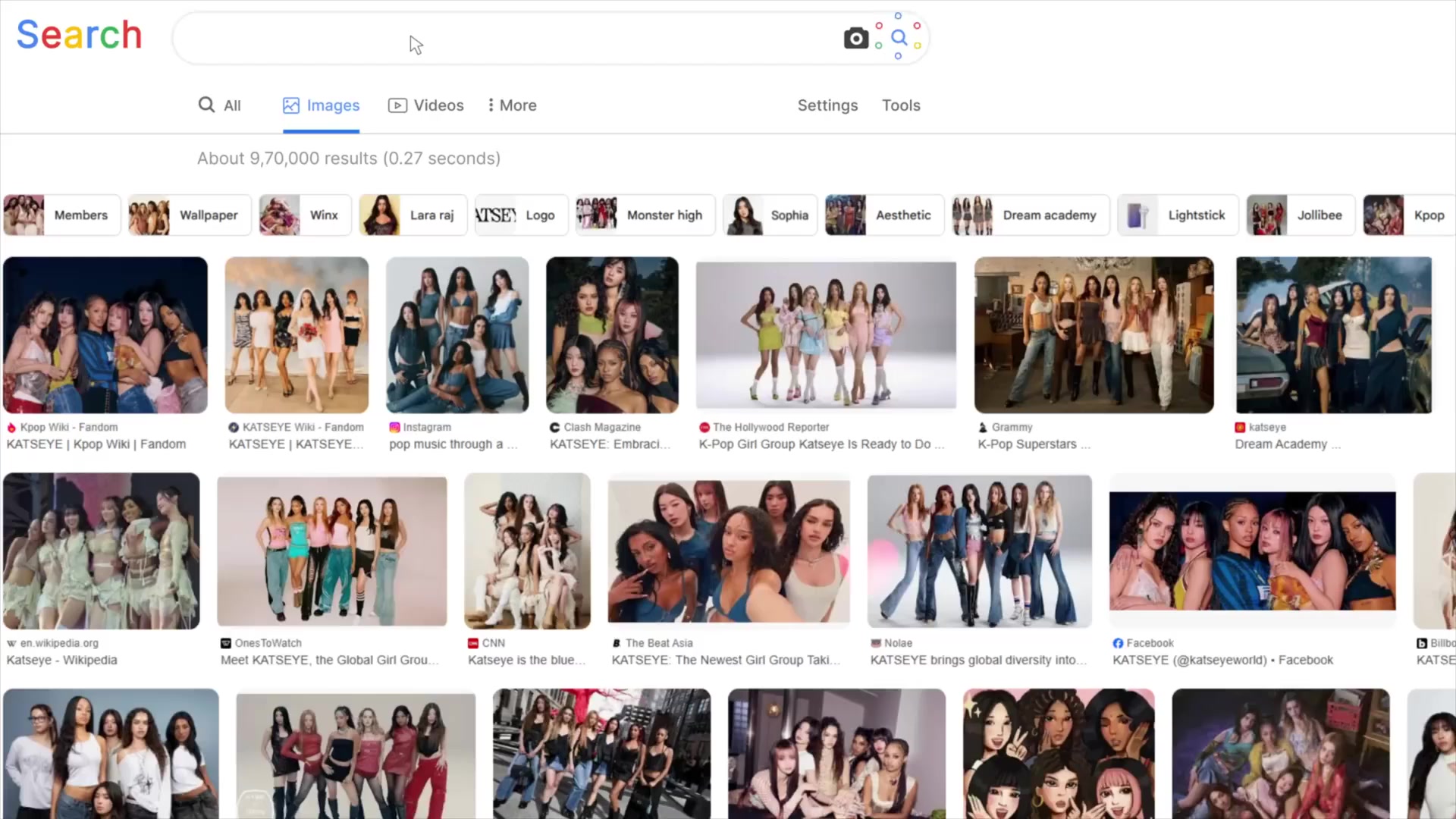Select the Dream academy filter chip

coord(1031,215)
